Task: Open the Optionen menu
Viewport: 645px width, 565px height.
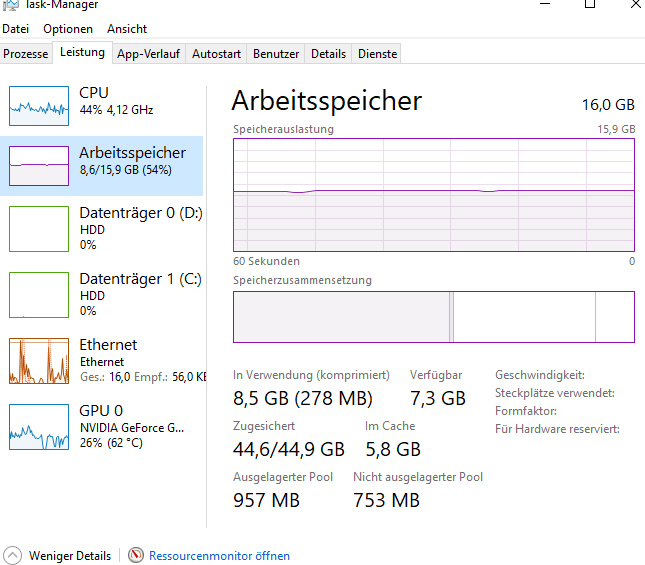Action: click(x=68, y=29)
